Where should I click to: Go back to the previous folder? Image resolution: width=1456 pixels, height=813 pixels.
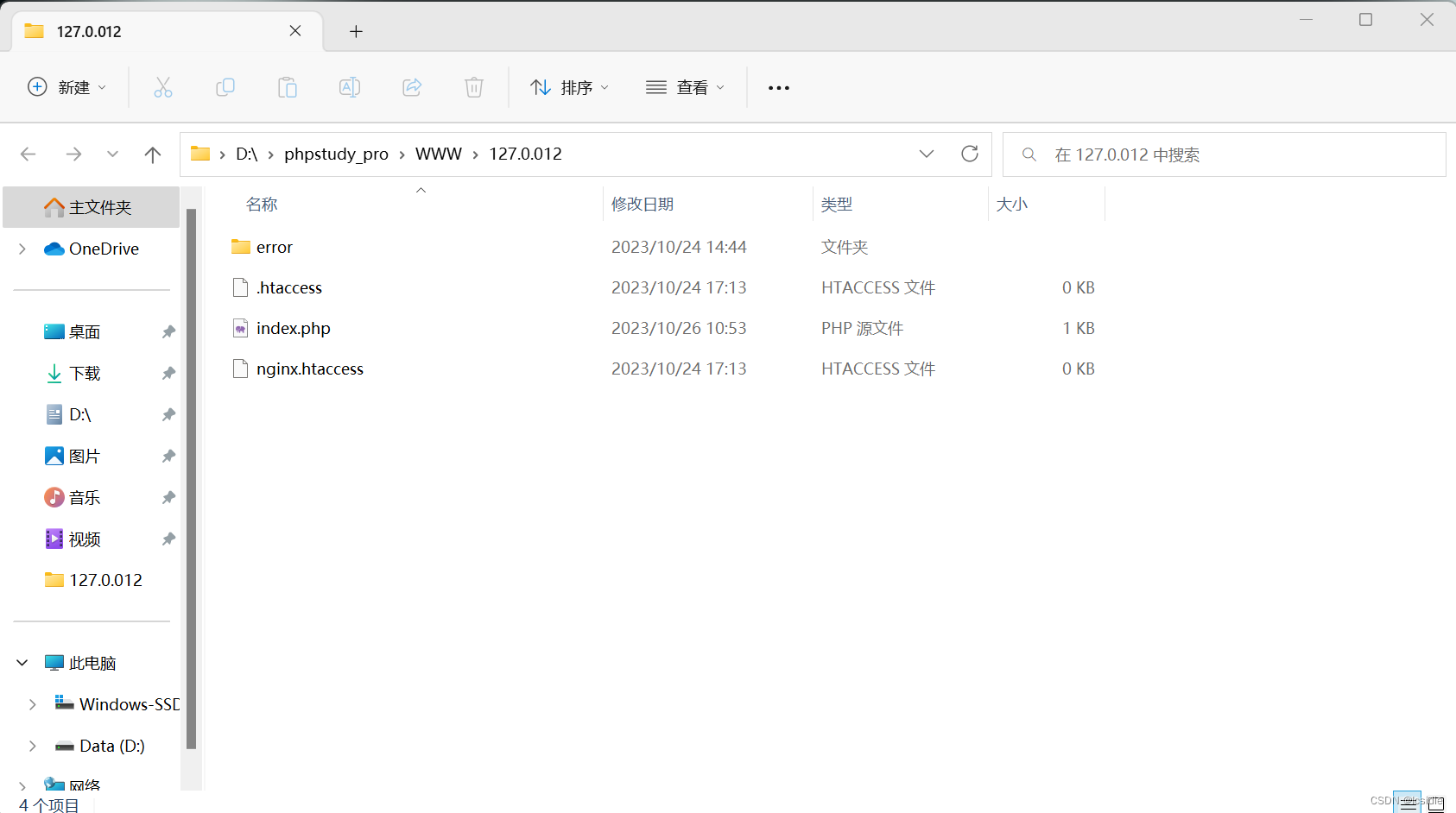[28, 154]
